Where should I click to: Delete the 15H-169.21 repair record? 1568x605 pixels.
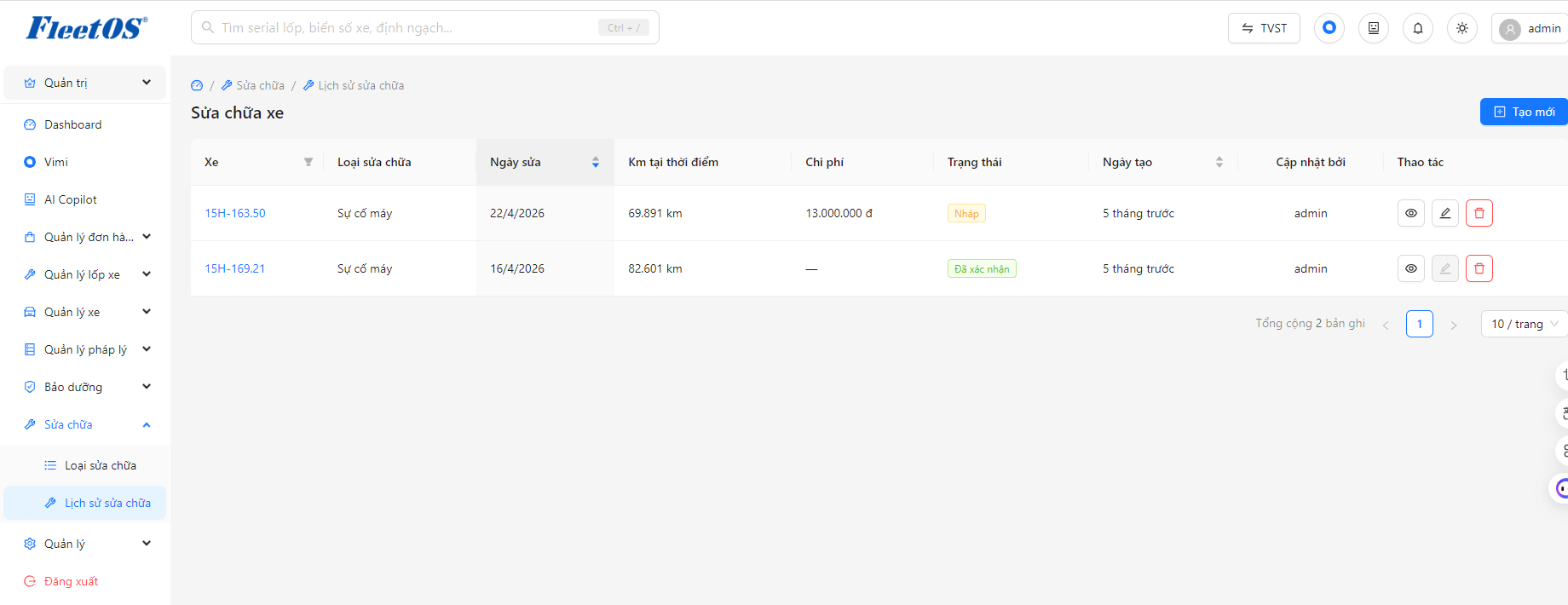pos(1479,268)
